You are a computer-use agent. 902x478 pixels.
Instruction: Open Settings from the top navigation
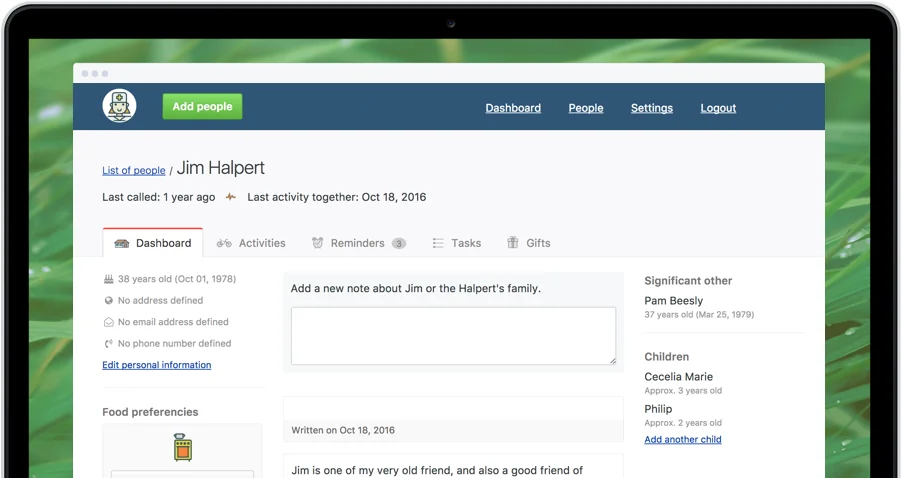point(651,108)
